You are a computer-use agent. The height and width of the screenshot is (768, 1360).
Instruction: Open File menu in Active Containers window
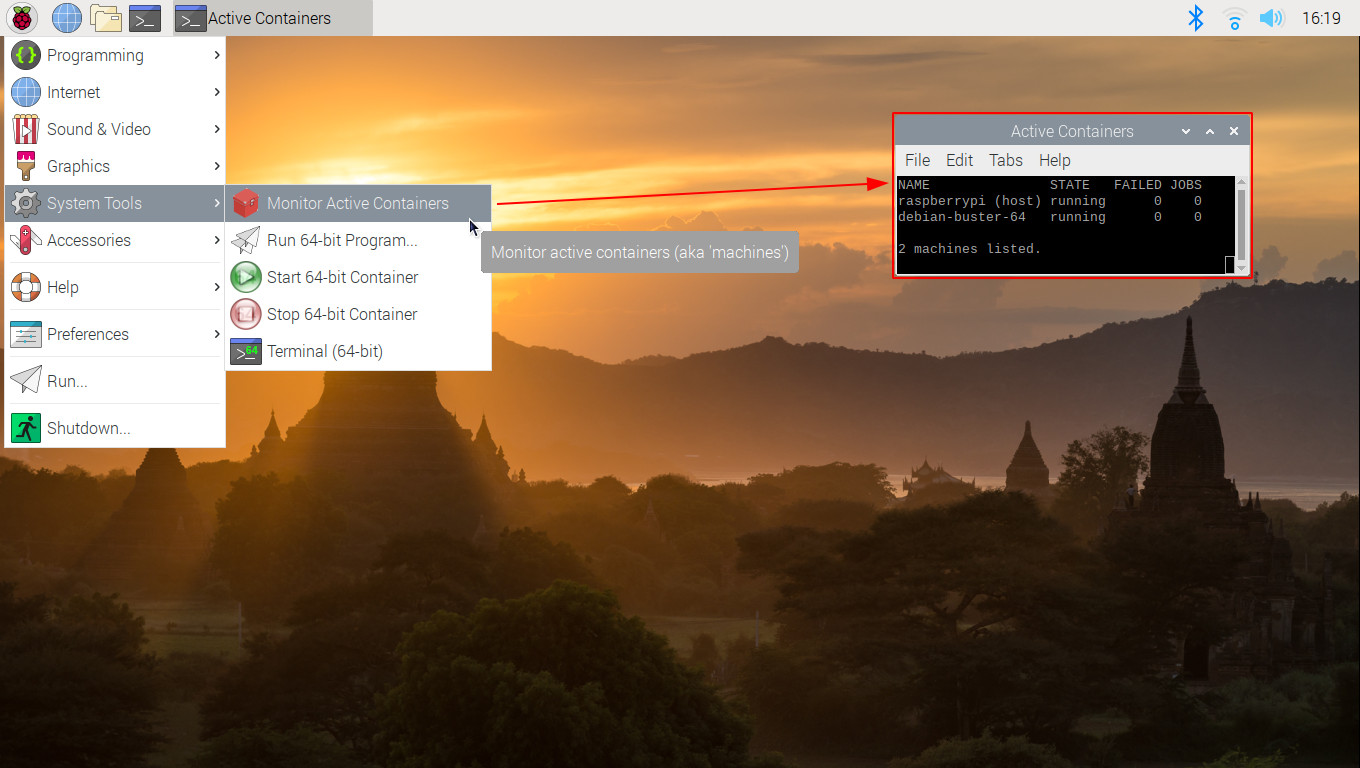coord(917,160)
